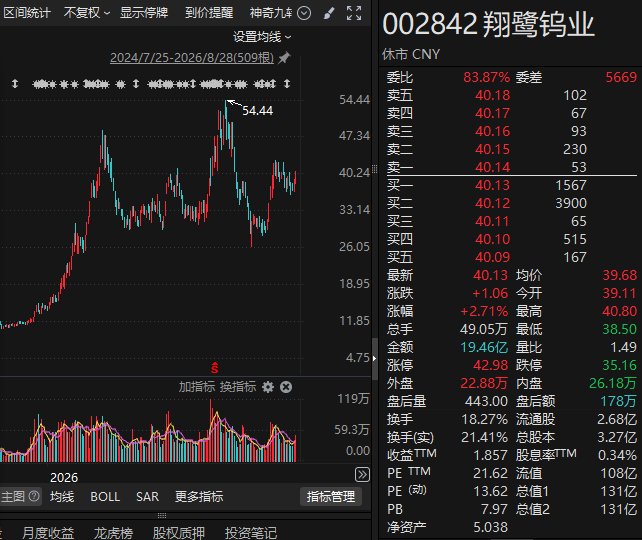Screen dimensions: 642x540
Task: Close the volume indicator panel
Action: pyautogui.click(x=286, y=387)
